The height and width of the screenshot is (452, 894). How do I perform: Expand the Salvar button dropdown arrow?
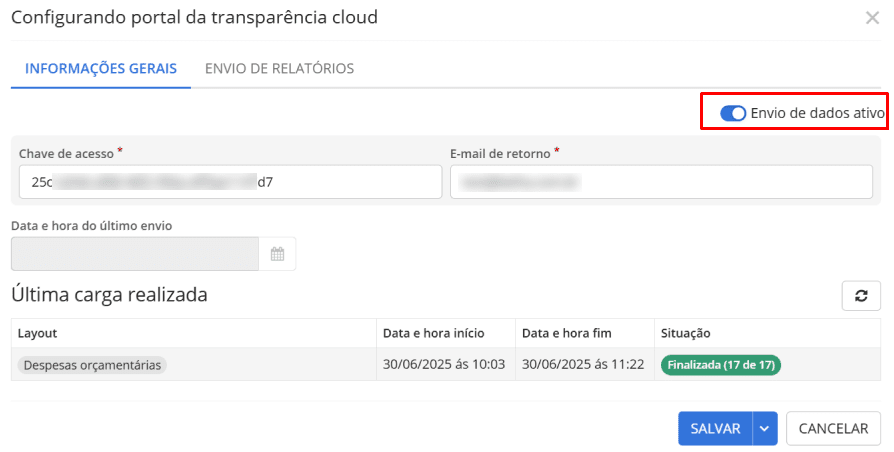click(764, 428)
